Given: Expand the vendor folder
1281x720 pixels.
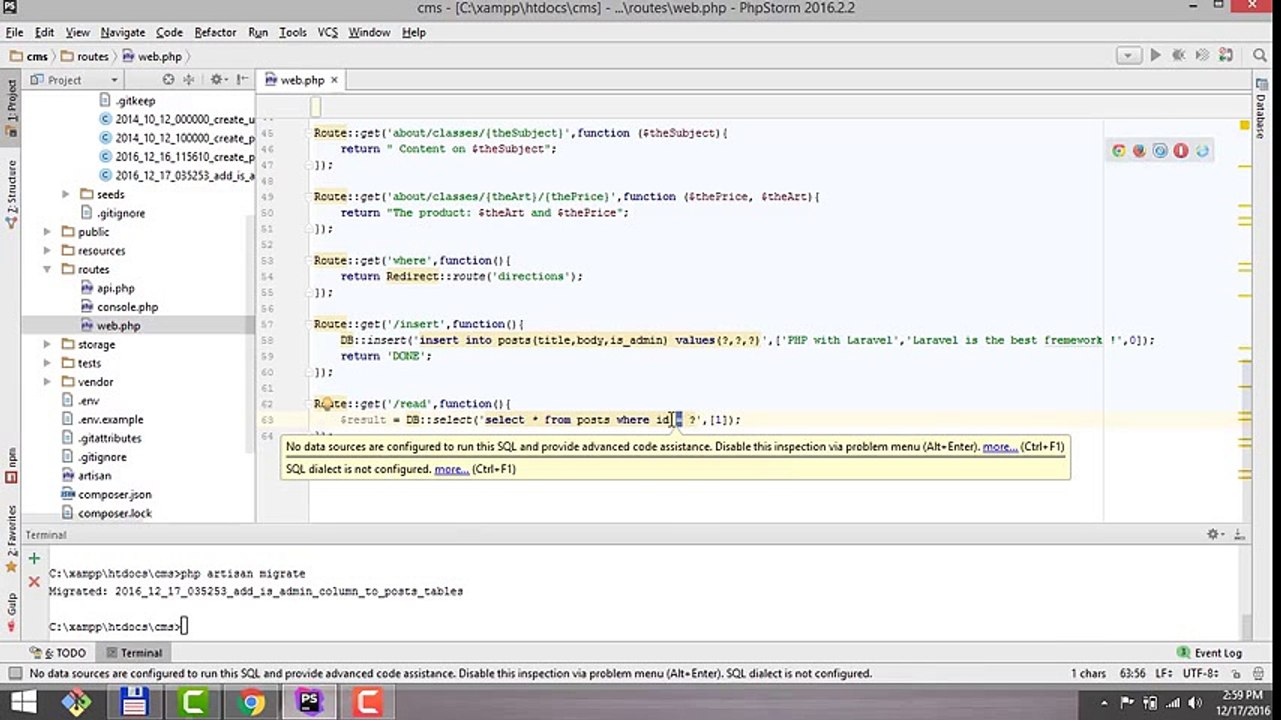Looking at the screenshot, I should (x=47, y=382).
